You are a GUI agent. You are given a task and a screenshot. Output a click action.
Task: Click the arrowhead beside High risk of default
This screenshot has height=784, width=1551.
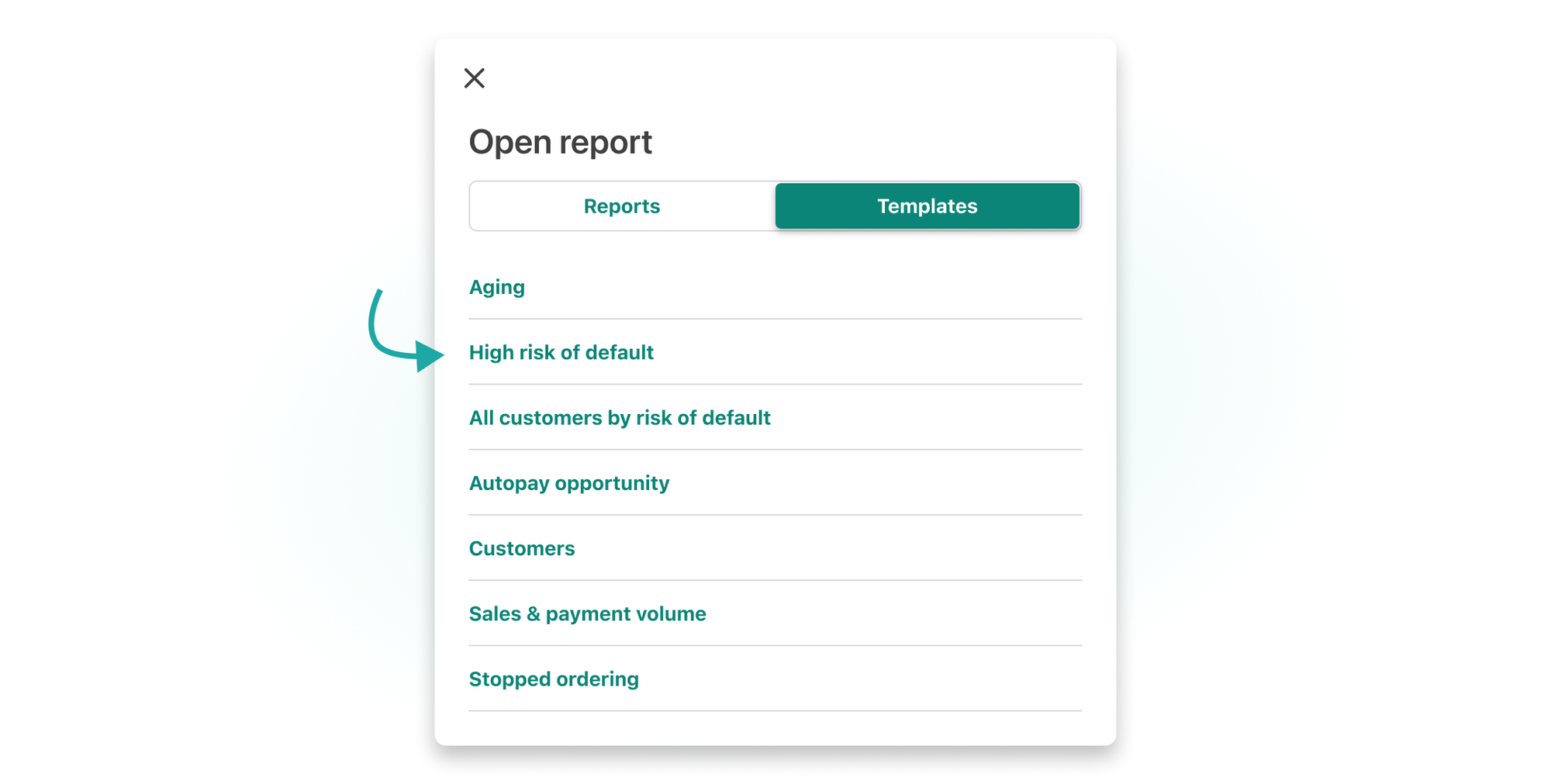427,356
